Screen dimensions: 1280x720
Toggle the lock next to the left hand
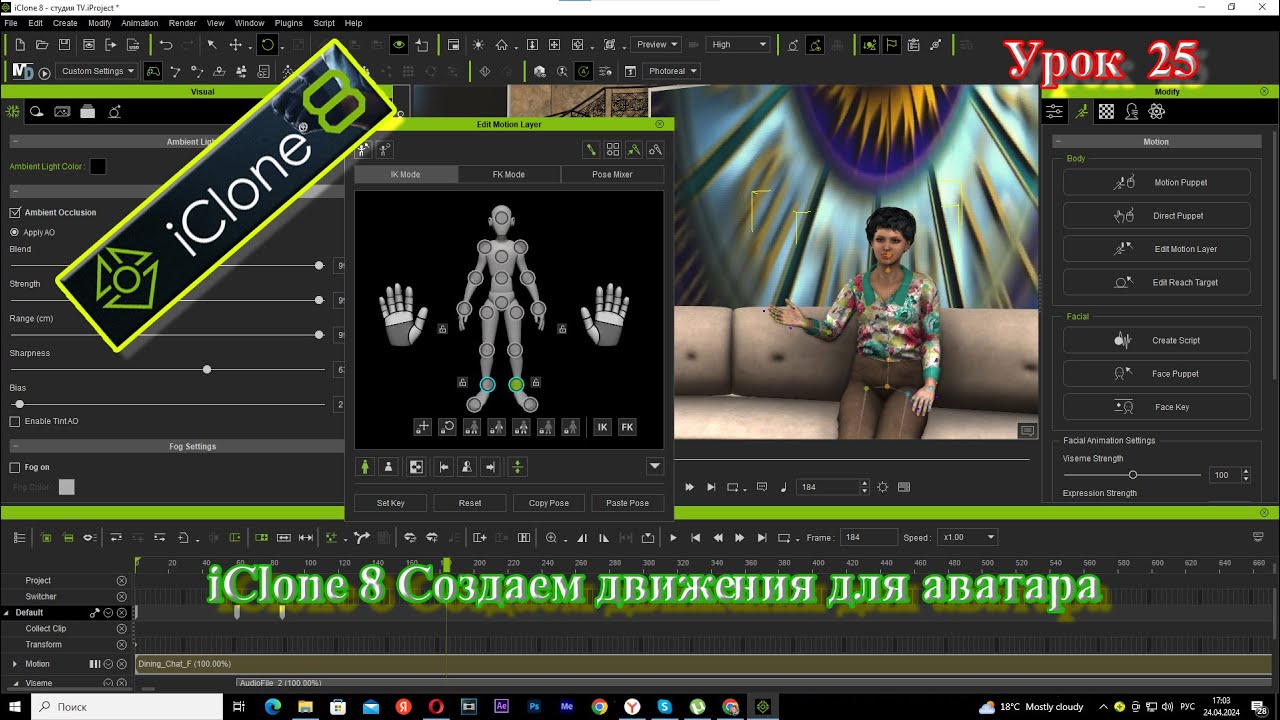point(442,328)
